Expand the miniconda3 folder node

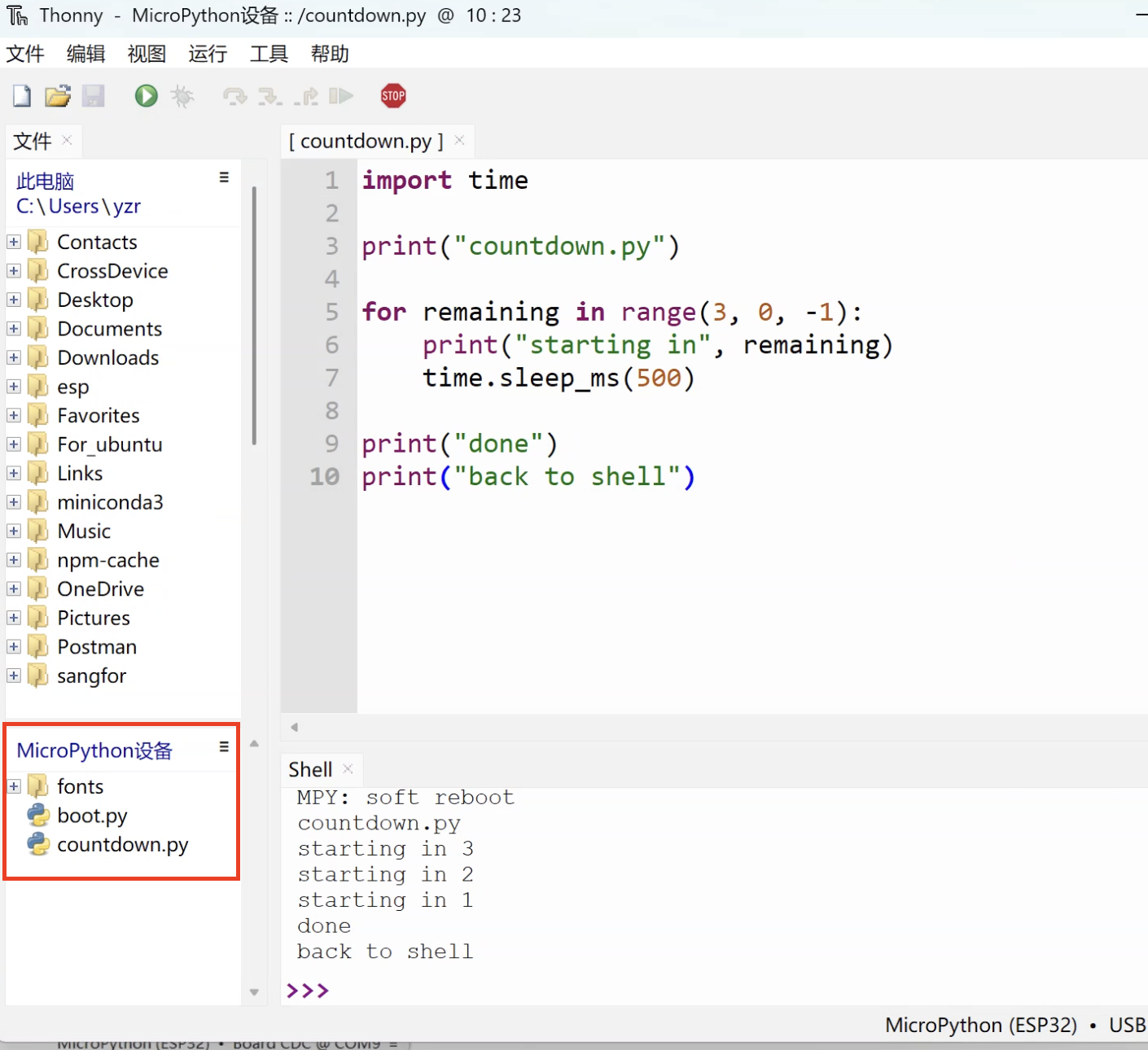coord(14,502)
